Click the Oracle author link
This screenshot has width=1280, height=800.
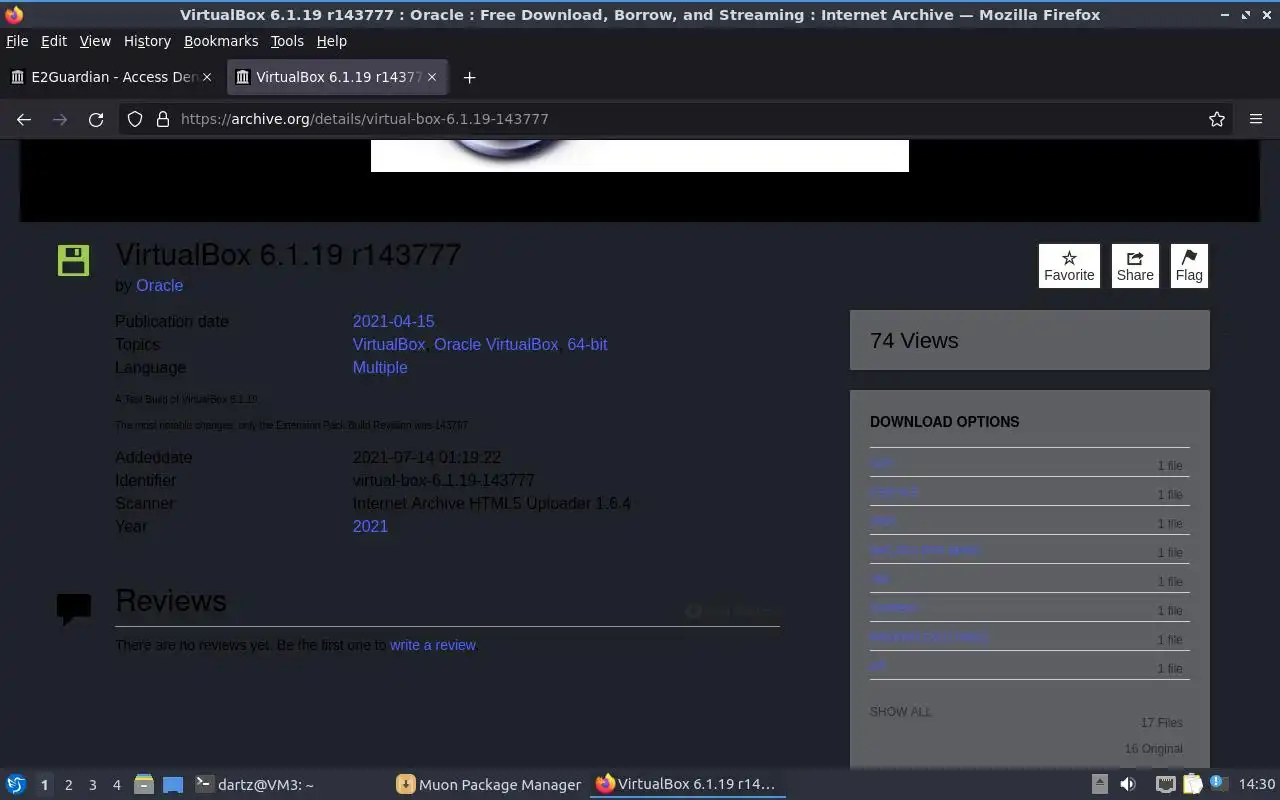click(x=160, y=285)
